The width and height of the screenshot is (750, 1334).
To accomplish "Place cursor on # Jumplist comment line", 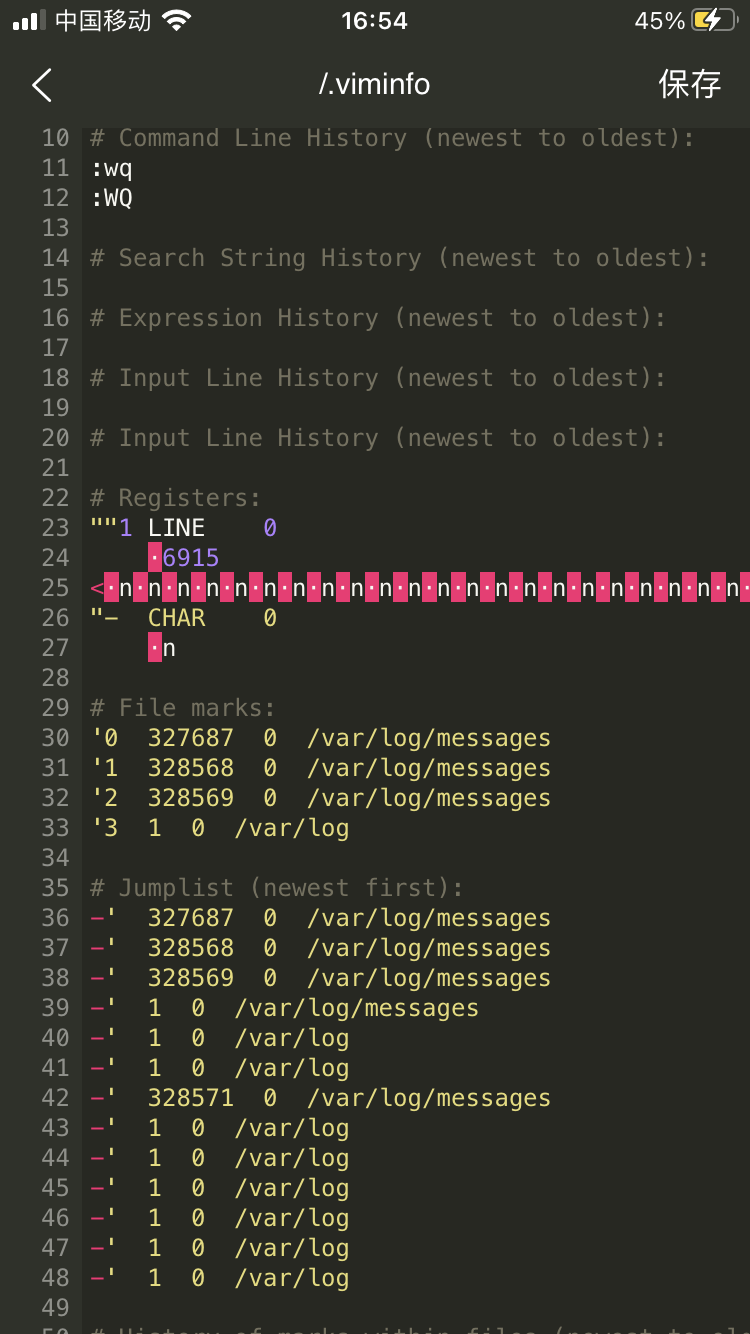I will pos(277,888).
